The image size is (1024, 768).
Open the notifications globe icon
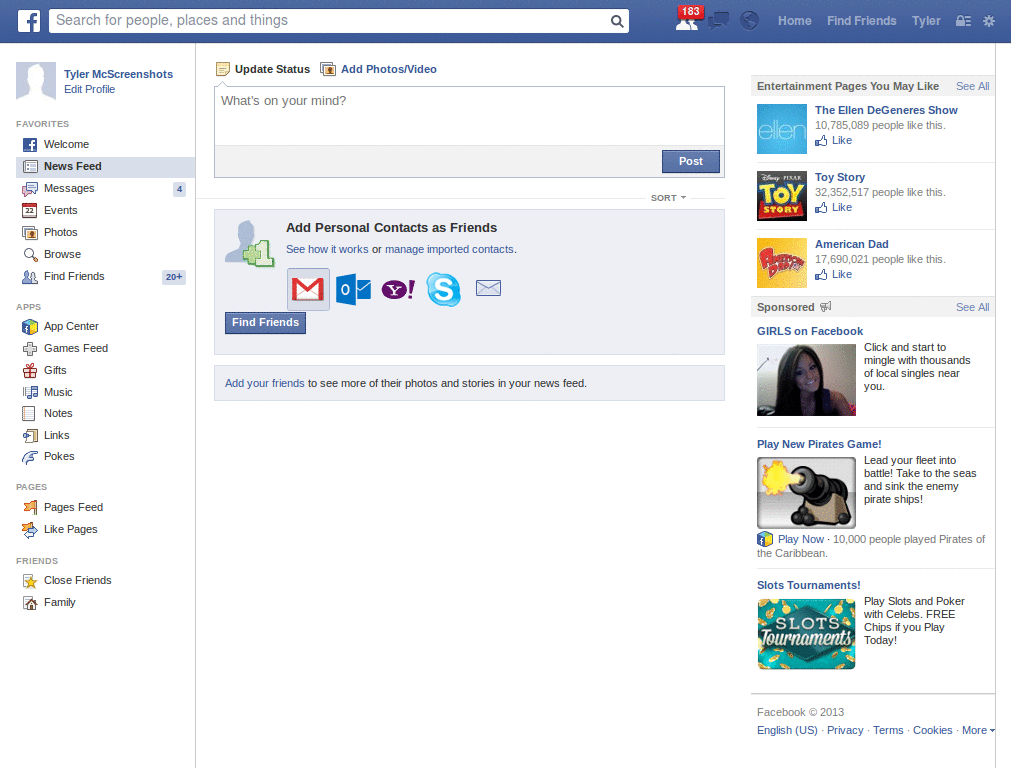coord(749,21)
